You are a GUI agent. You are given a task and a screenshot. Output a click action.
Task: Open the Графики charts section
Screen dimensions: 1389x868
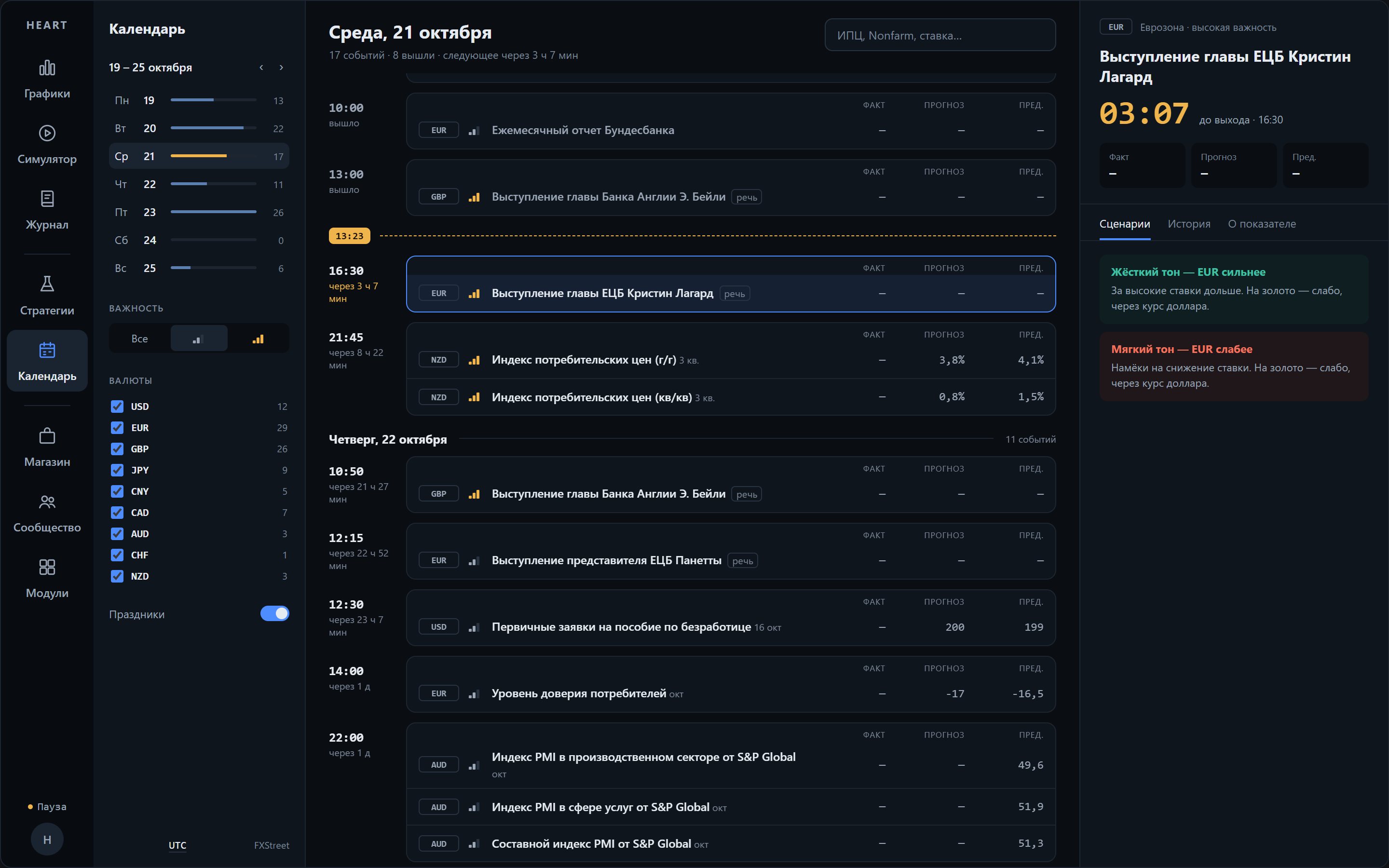tap(47, 80)
